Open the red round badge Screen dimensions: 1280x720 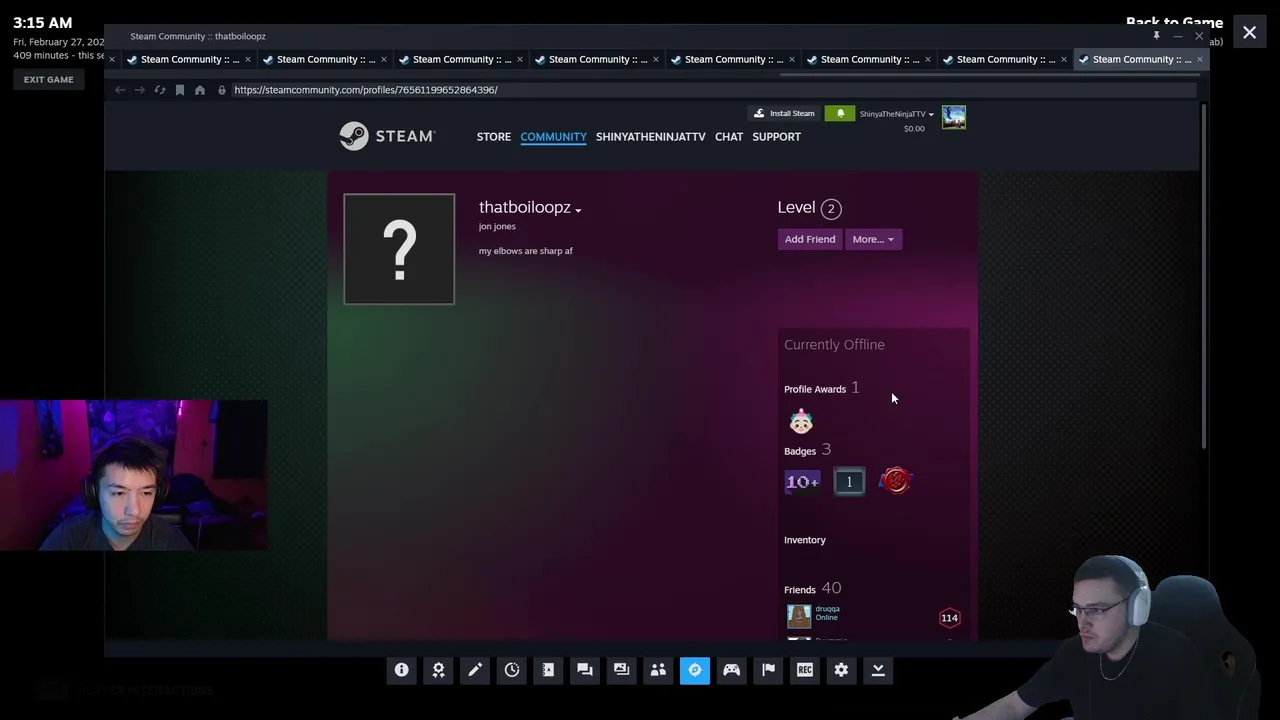(896, 481)
